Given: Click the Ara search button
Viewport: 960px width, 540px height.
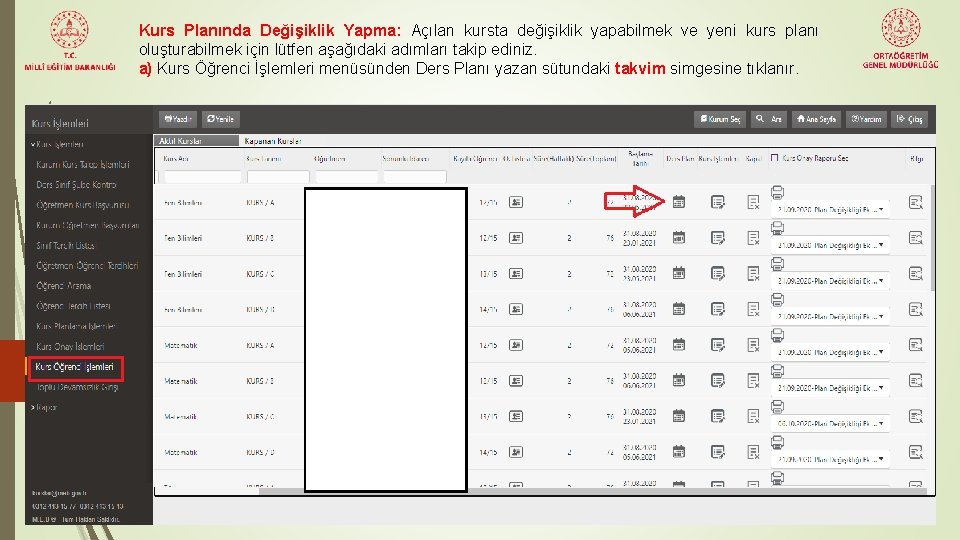Looking at the screenshot, I should point(769,119).
